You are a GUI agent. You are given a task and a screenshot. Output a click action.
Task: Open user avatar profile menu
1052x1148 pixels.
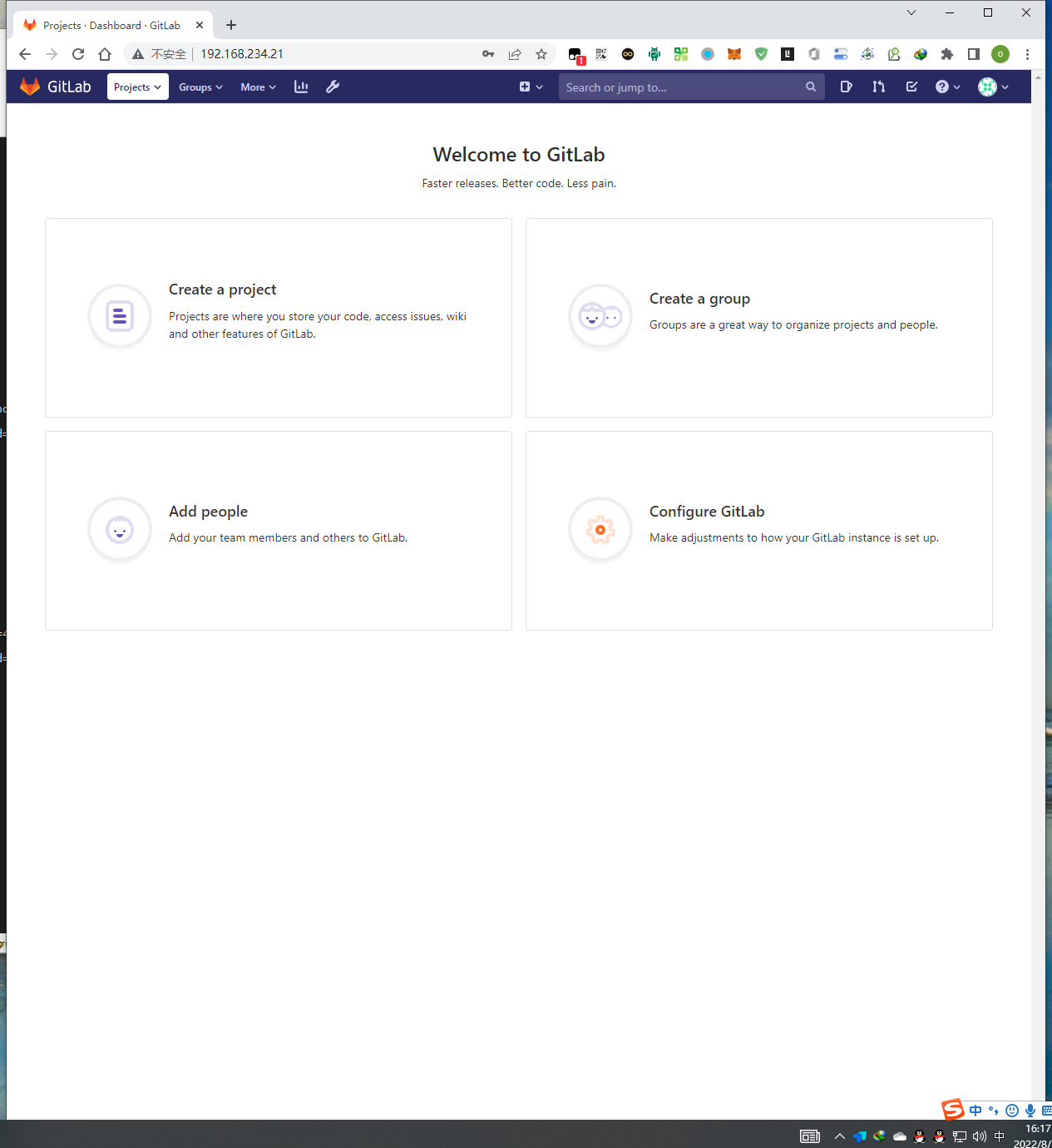click(x=993, y=87)
